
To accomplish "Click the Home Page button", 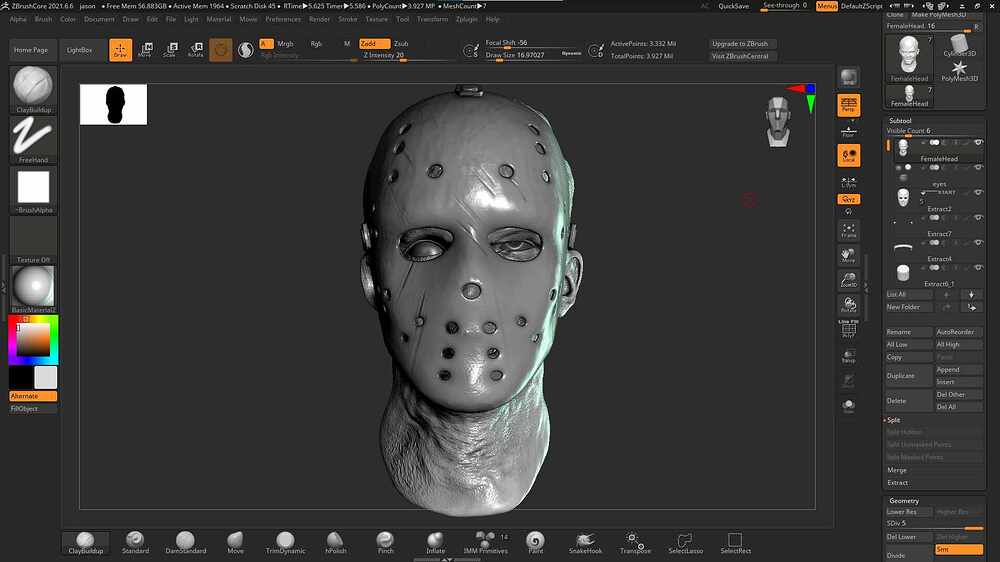I will (x=31, y=50).
